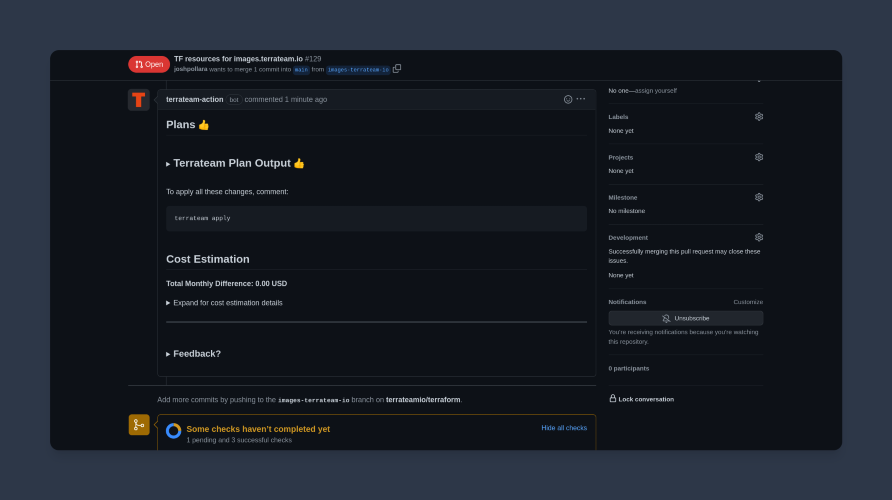Click the No milestone text
Image resolution: width=892 pixels, height=500 pixels.
(626, 211)
